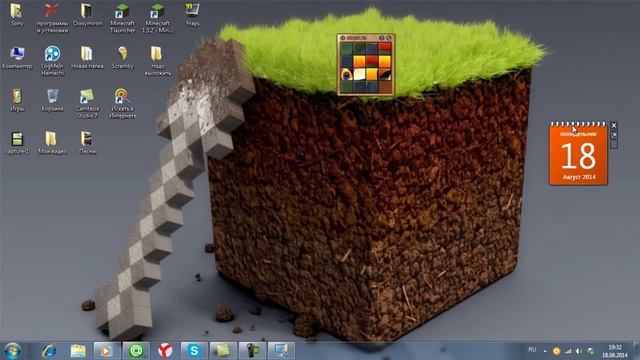Open the Песни folder
Screen dimensions: 640x360
coord(87,143)
